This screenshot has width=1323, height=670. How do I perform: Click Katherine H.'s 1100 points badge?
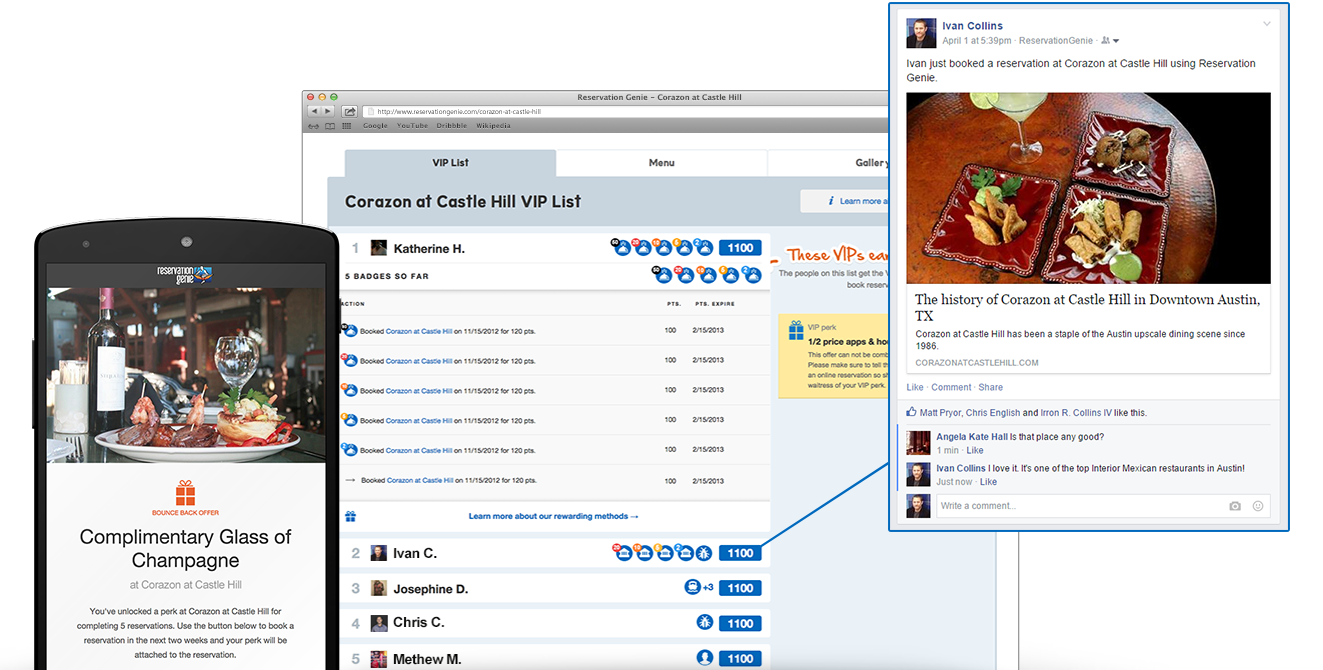point(740,248)
